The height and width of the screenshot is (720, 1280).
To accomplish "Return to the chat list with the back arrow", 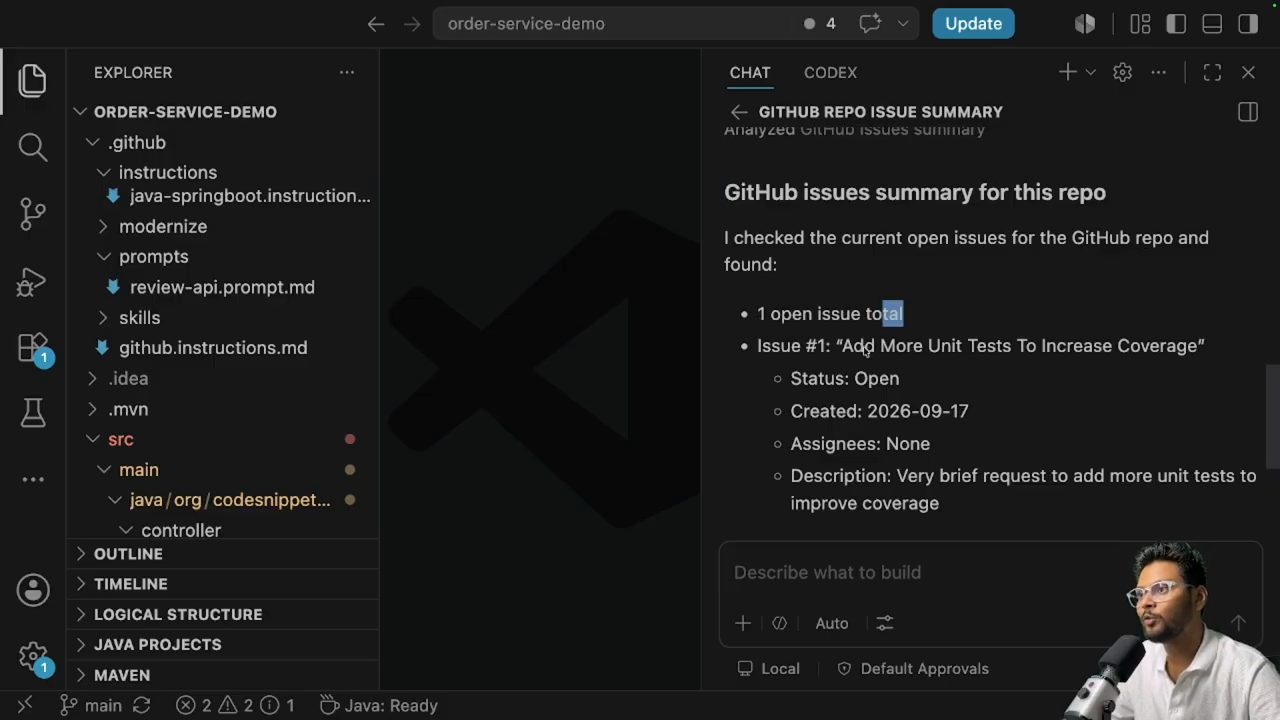I will (x=739, y=112).
